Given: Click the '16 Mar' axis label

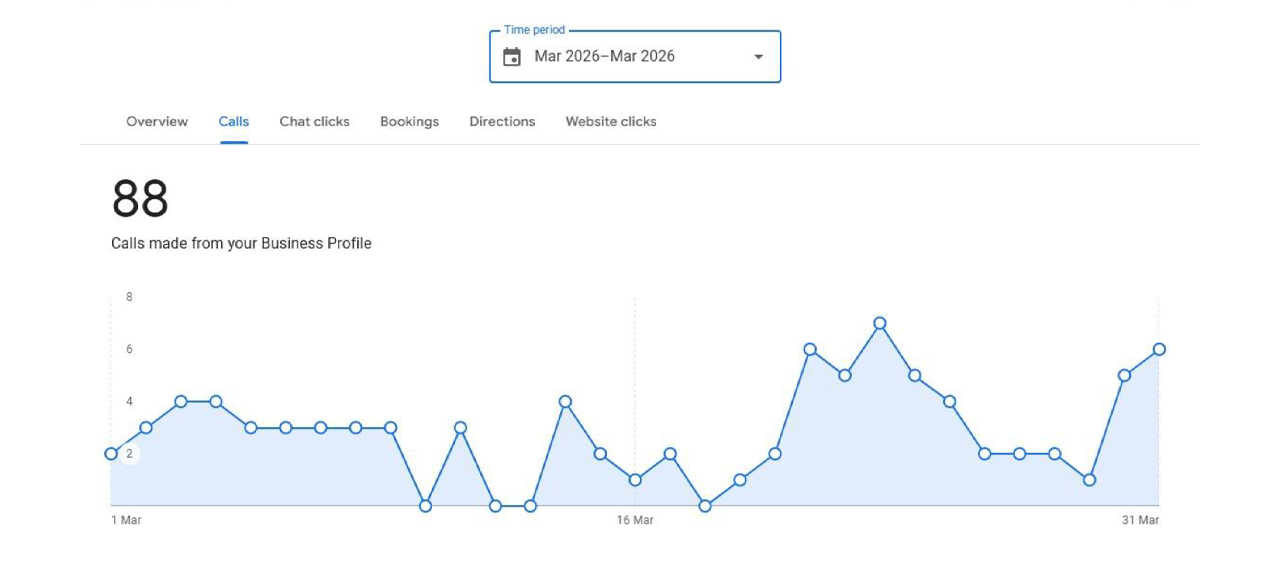Looking at the screenshot, I should coord(635,520).
